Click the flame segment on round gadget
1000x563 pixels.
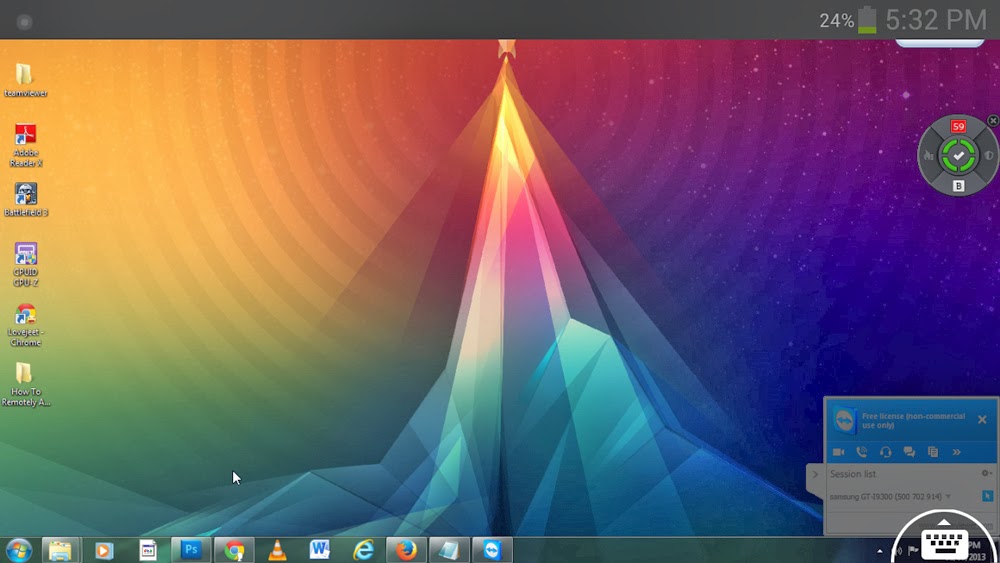[x=929, y=155]
